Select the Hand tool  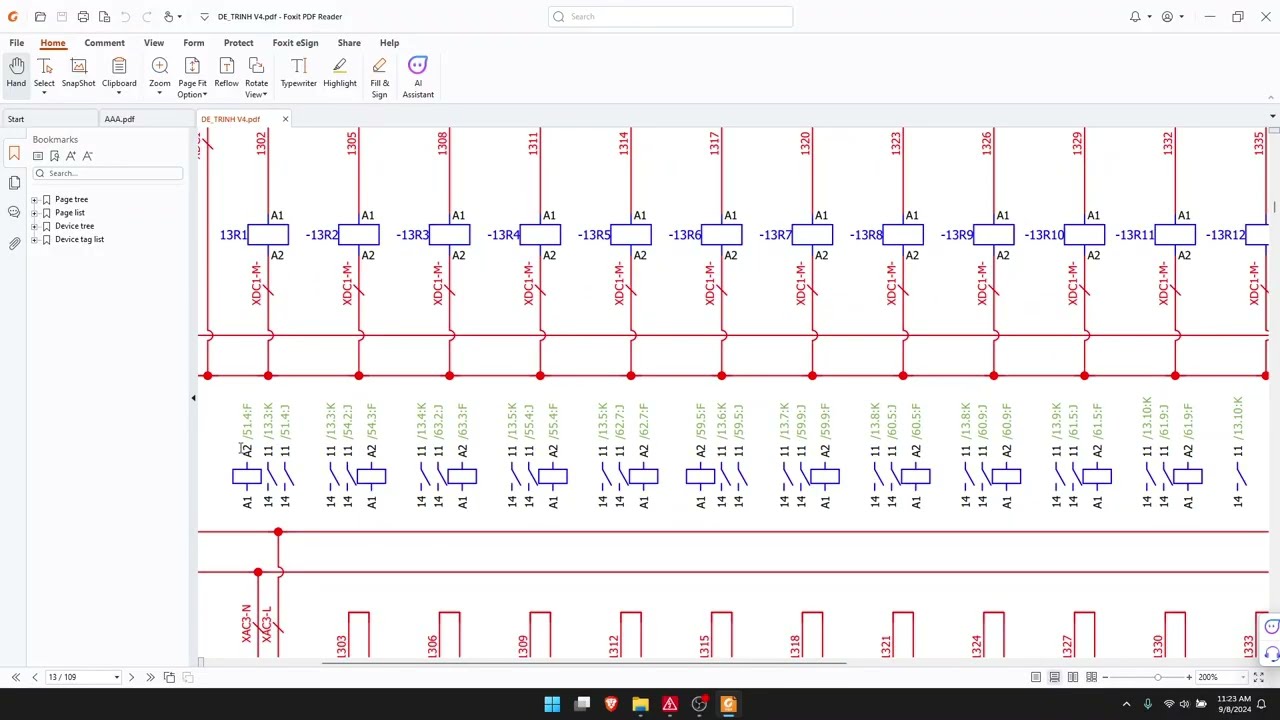click(x=16, y=73)
